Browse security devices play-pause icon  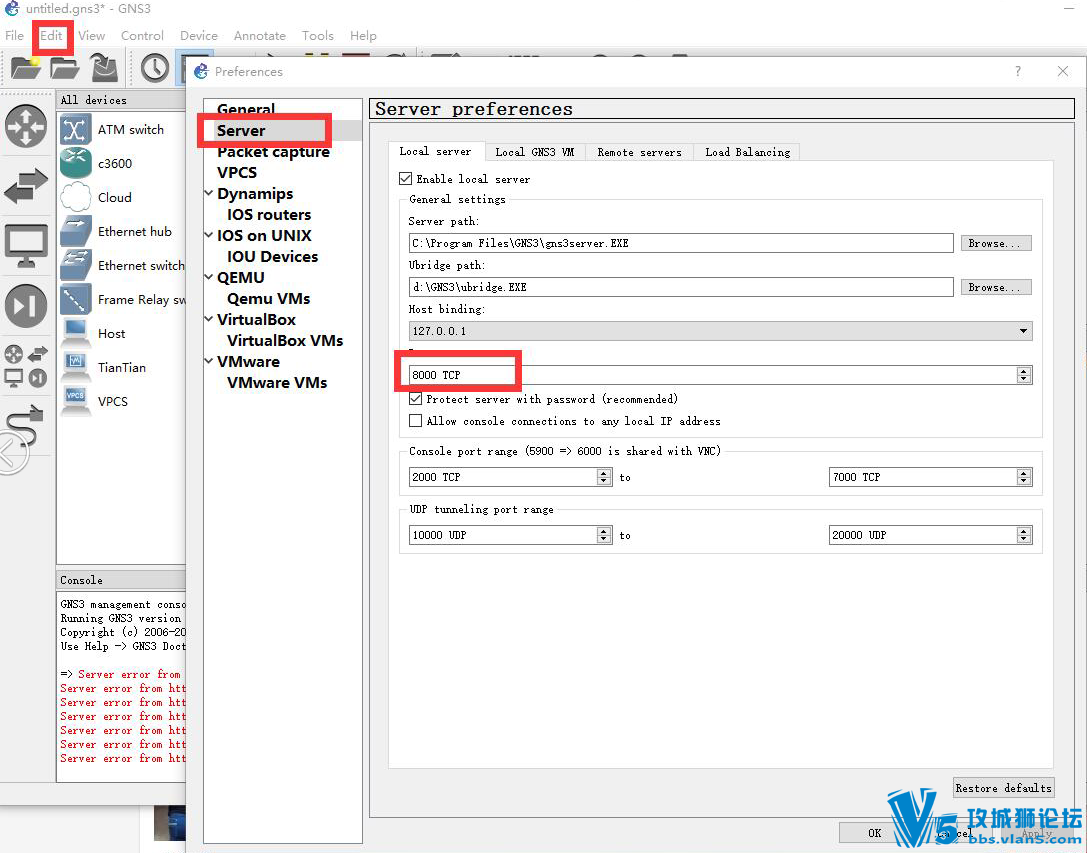click(26, 306)
